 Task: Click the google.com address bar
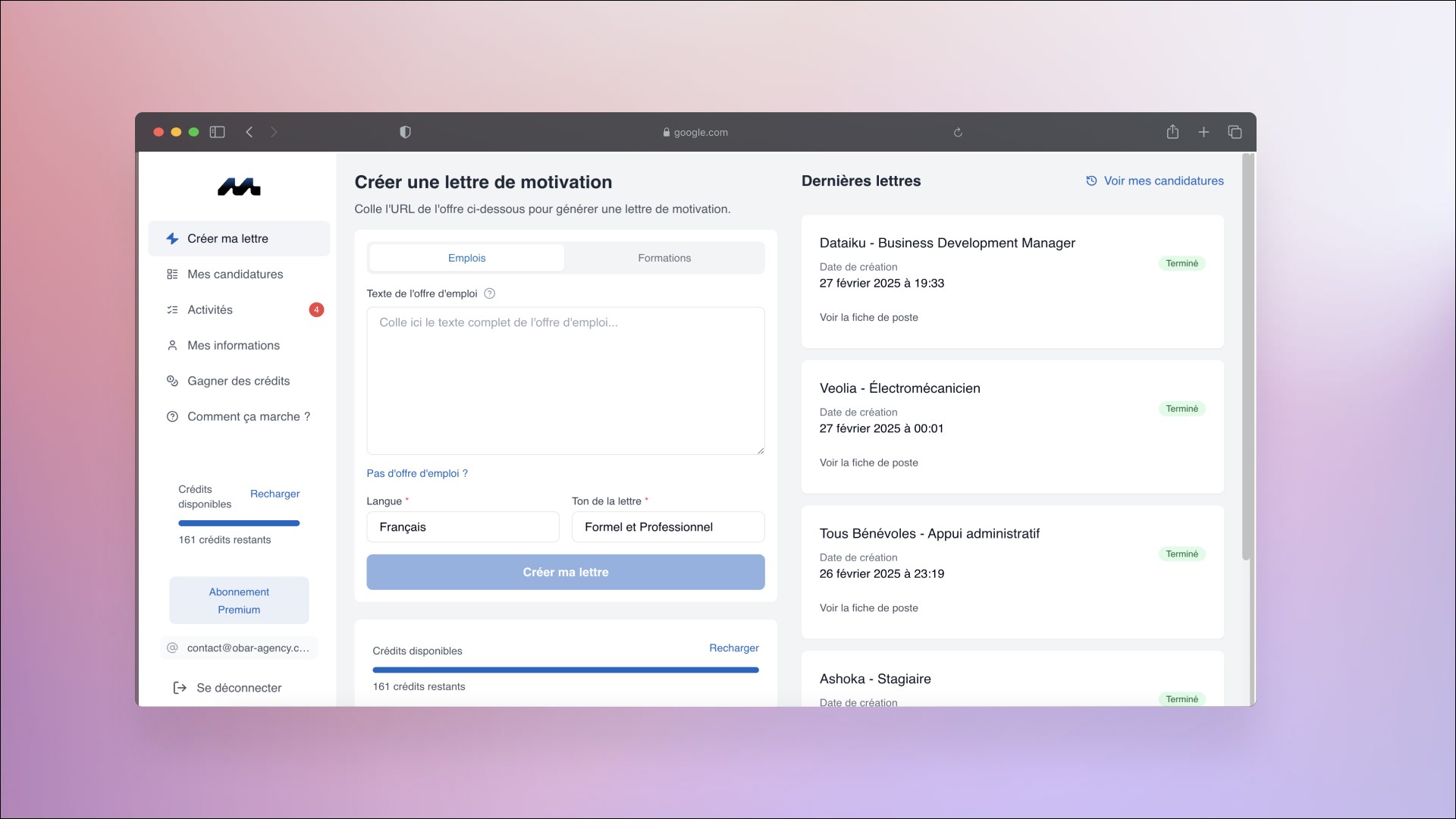(x=695, y=132)
